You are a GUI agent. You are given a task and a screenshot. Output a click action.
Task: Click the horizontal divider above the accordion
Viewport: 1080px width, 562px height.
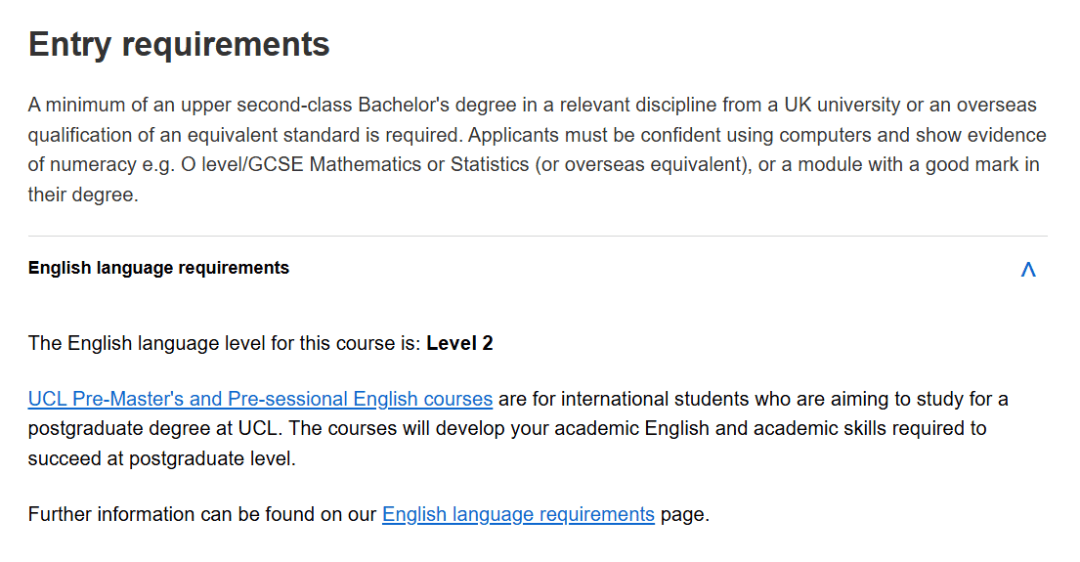tap(538, 237)
